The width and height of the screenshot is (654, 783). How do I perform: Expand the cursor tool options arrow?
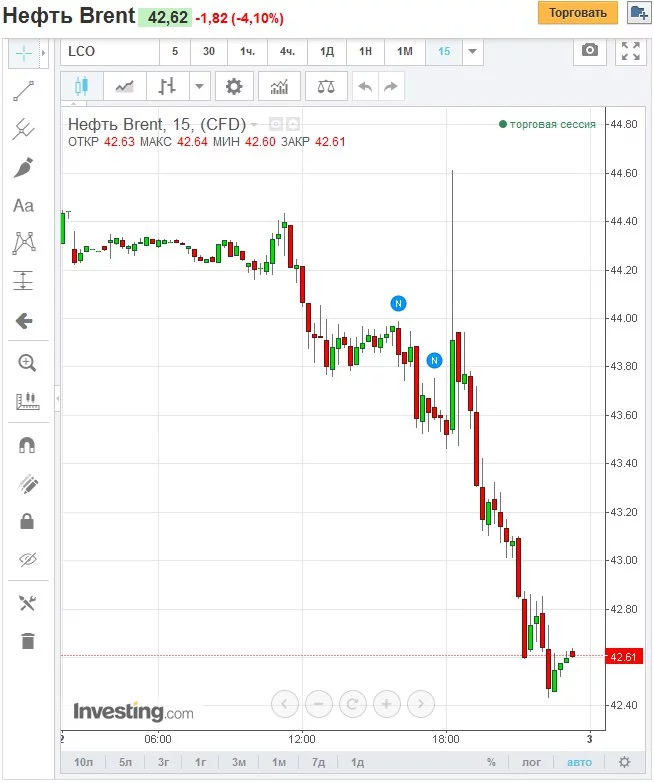coord(43,53)
